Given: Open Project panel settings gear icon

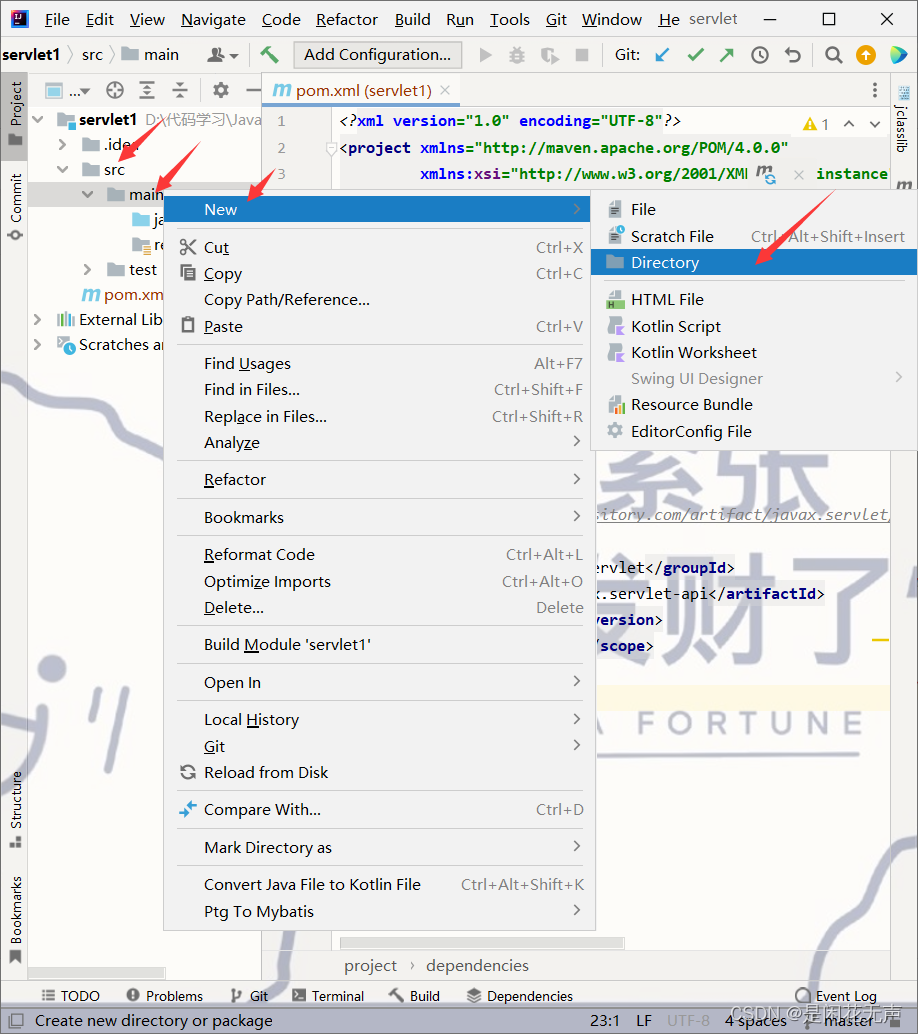Looking at the screenshot, I should click(220, 90).
